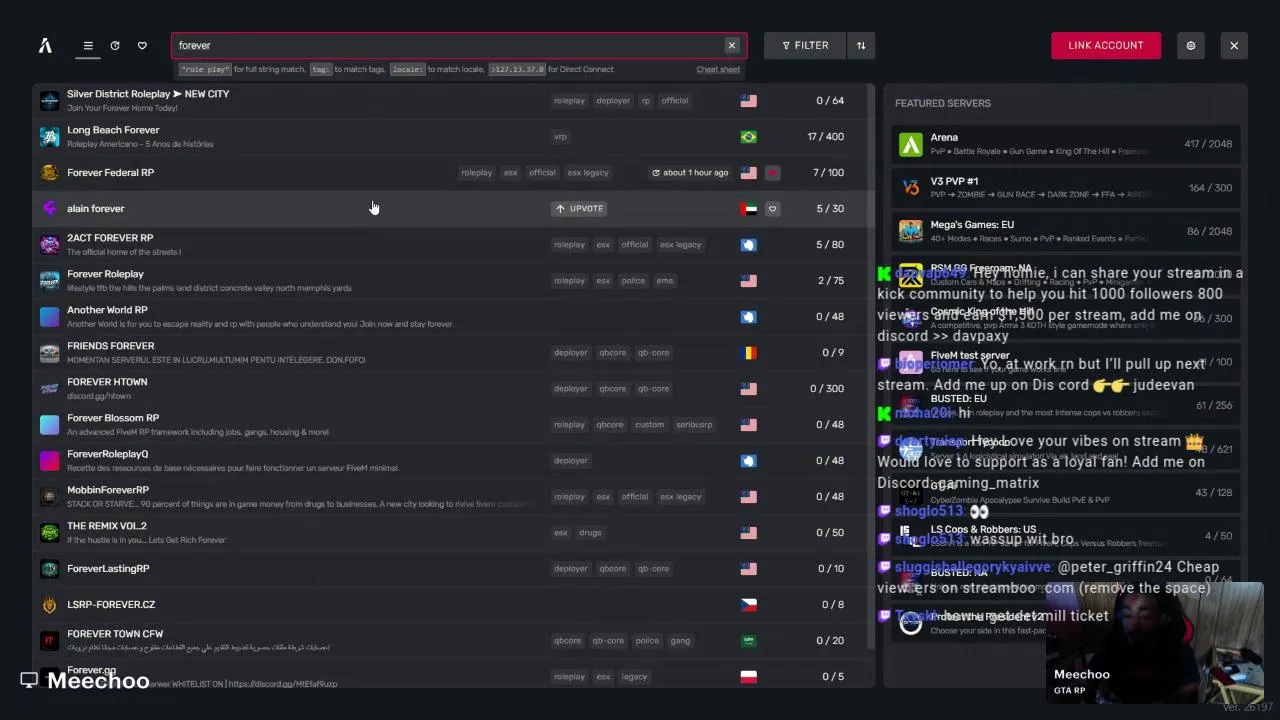
Task: Click the Meechoo webcam overlay thumbnail
Action: click(x=1155, y=642)
